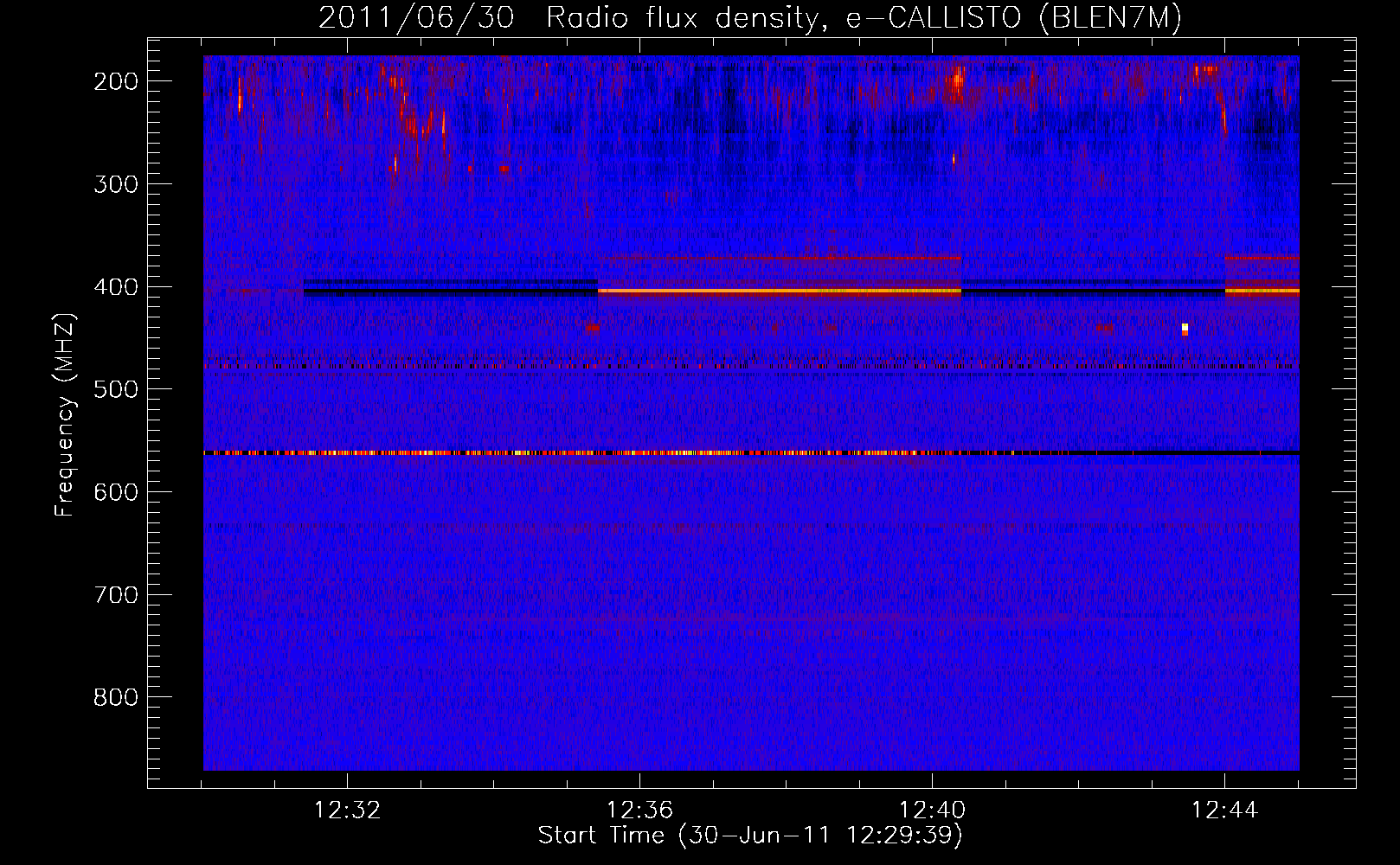Click the bright yellow band near 405 MHz
The height and width of the screenshot is (865, 1400).
click(x=780, y=292)
